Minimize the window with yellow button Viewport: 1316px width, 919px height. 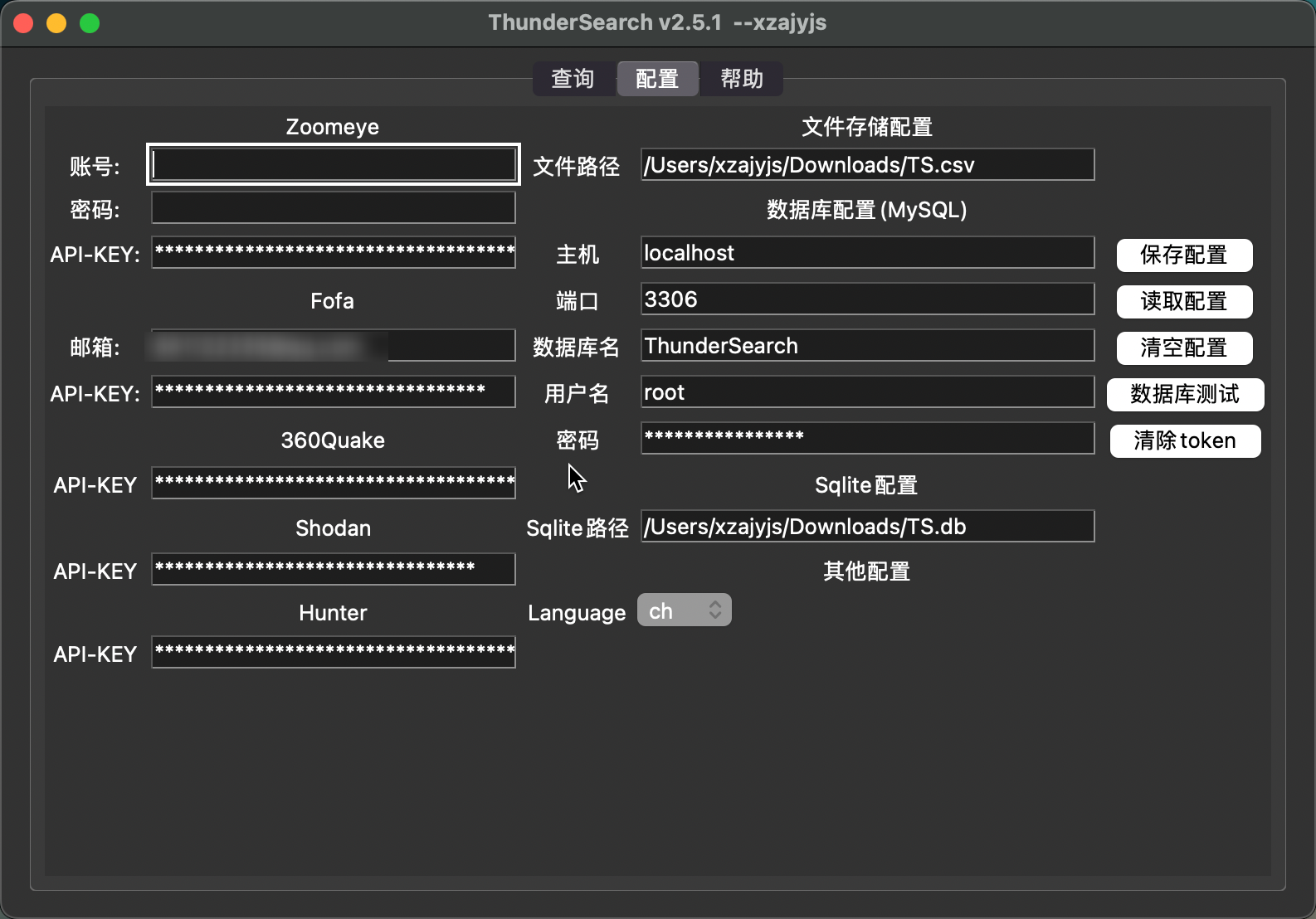click(x=56, y=23)
